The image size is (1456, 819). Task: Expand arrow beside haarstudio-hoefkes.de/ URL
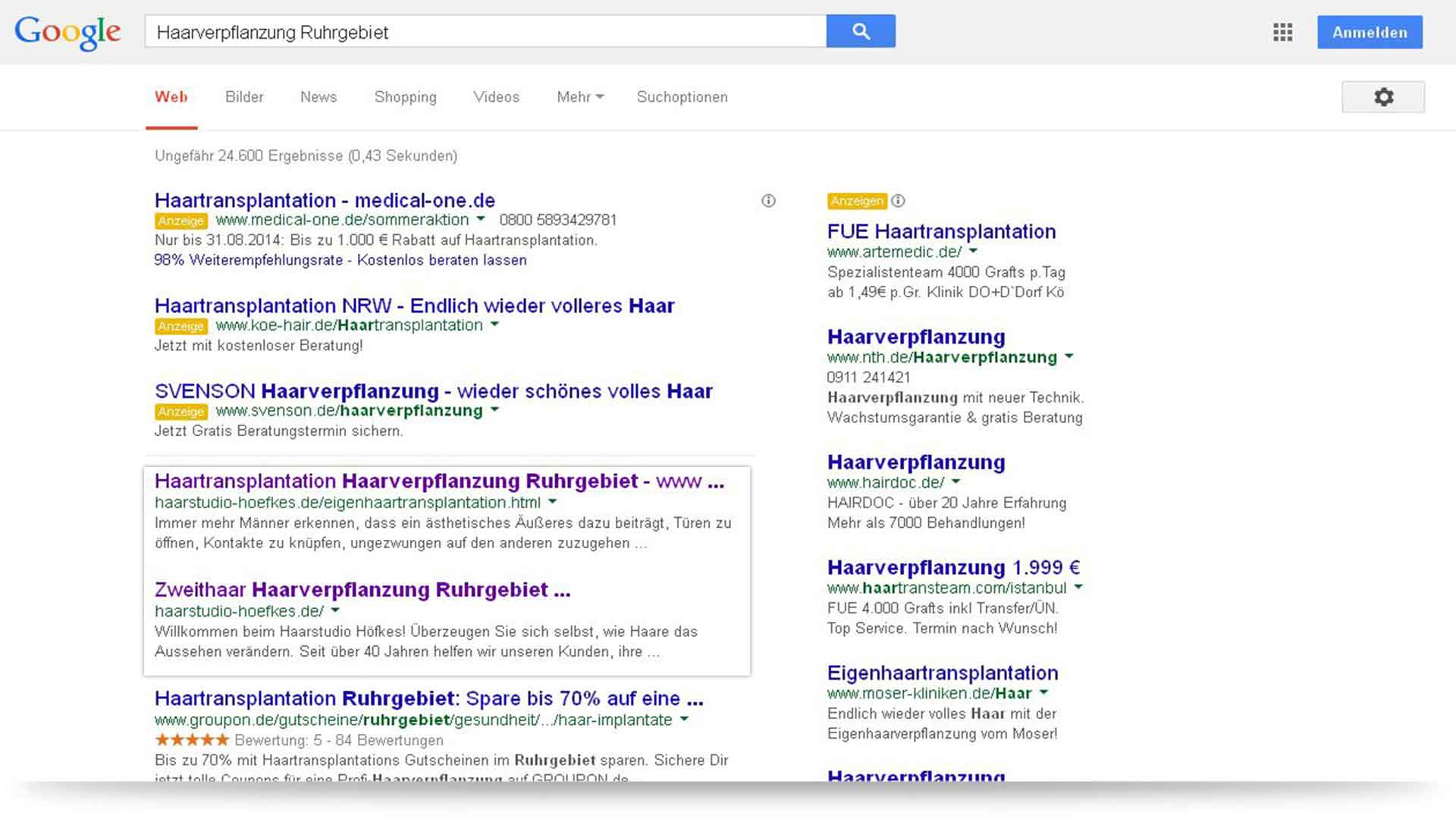335,610
